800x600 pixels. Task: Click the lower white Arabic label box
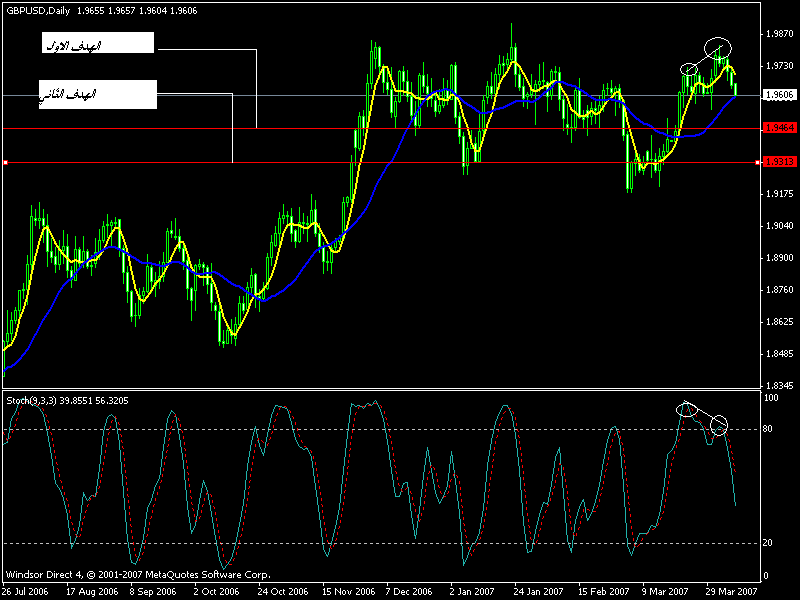[98, 94]
